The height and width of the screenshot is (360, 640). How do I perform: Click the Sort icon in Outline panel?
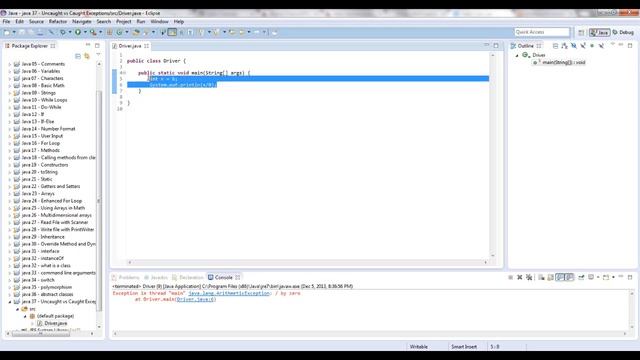pos(564,46)
